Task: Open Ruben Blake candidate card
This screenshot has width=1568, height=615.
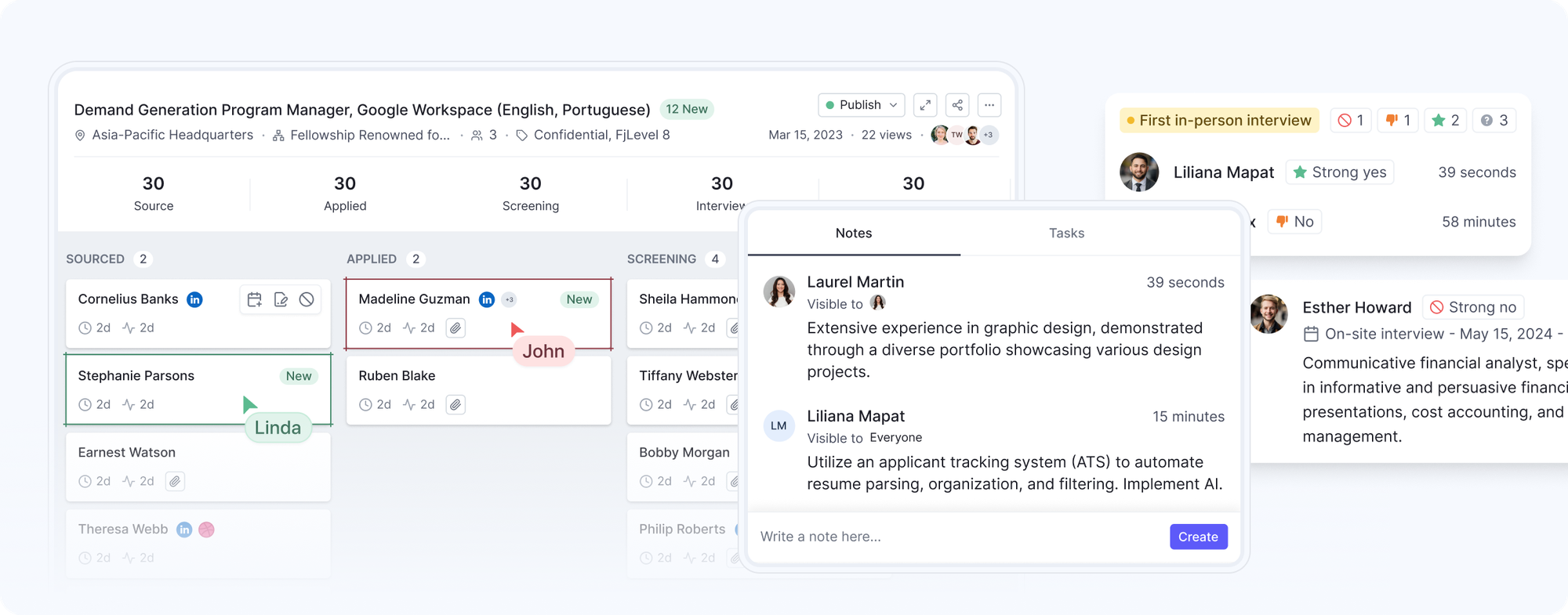Action: pyautogui.click(x=478, y=390)
